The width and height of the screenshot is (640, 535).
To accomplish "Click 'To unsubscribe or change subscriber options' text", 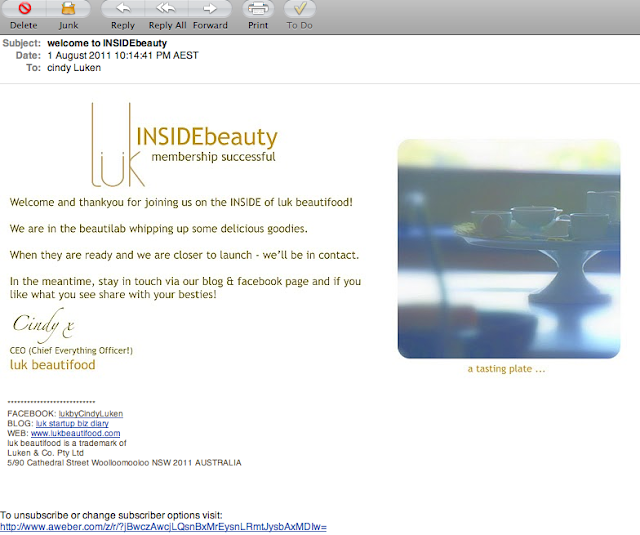I will click(111, 515).
